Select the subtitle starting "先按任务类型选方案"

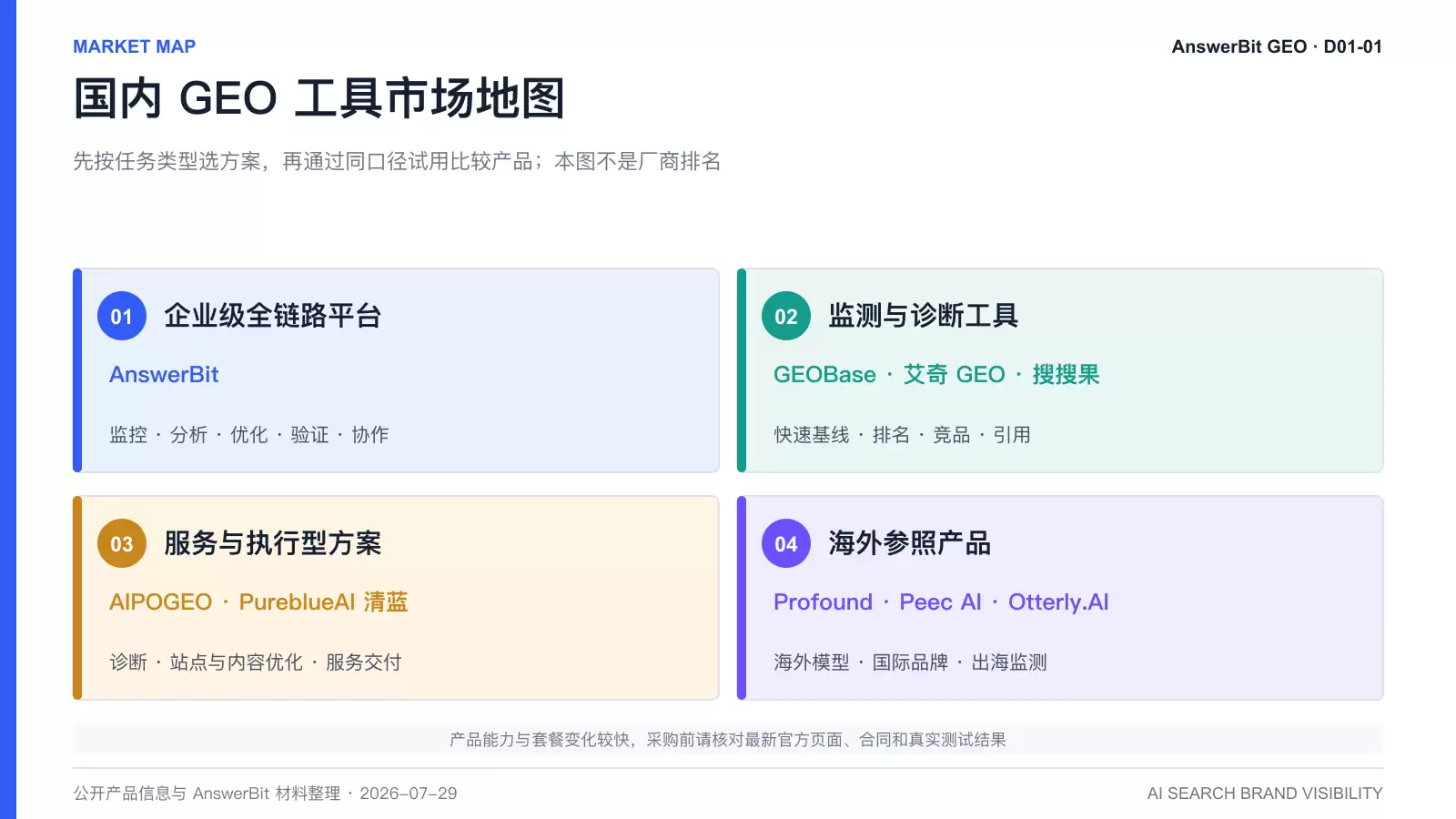397,161
